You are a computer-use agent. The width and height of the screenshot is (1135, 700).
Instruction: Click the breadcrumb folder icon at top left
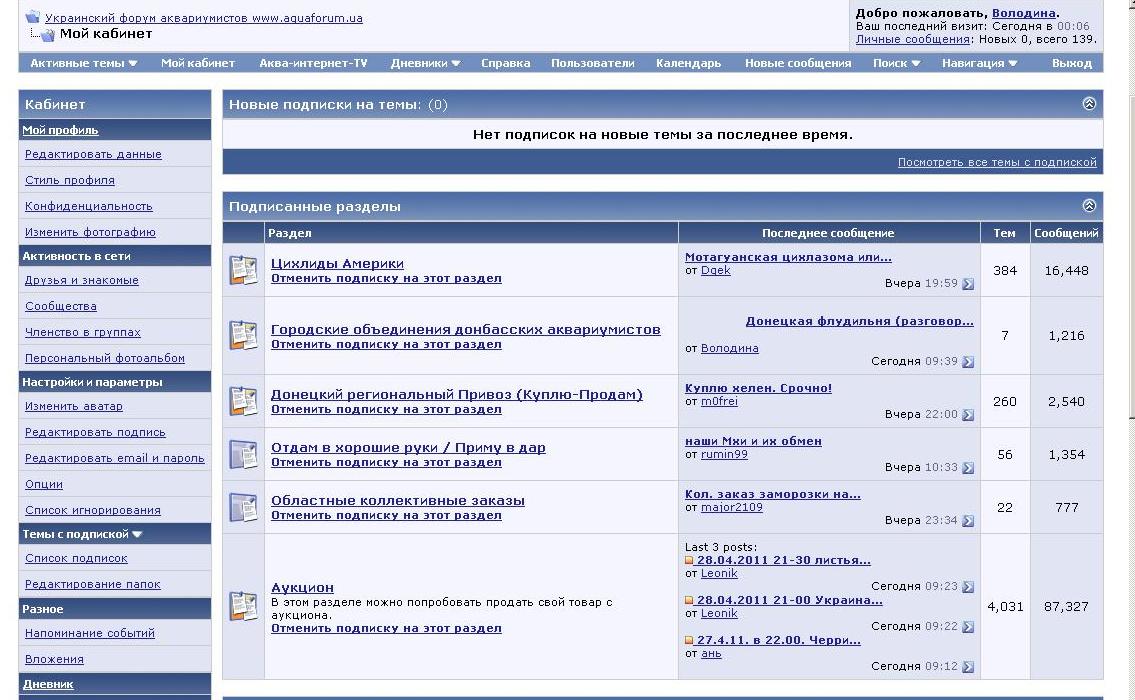[x=33, y=17]
